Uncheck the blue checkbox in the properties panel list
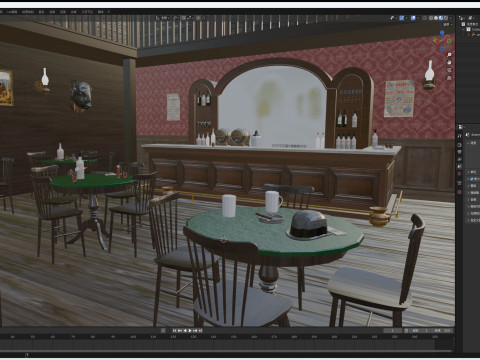The image size is (480, 360). [472, 179]
